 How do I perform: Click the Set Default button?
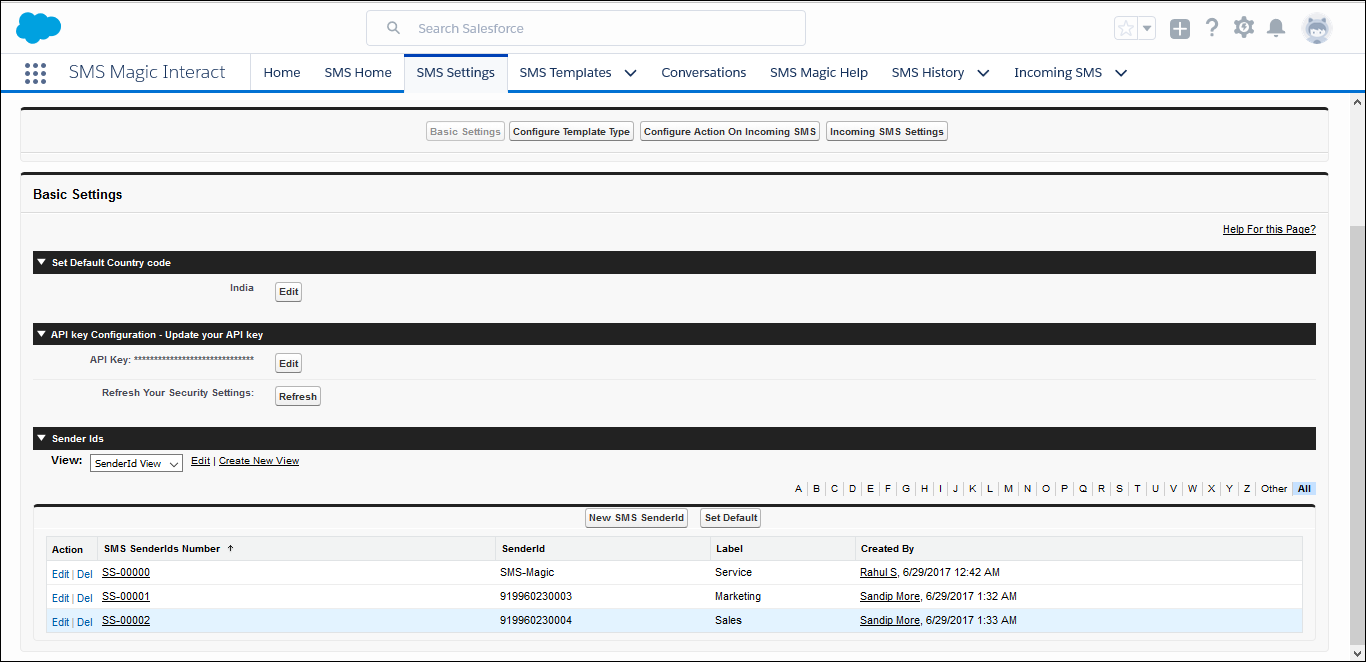click(730, 518)
